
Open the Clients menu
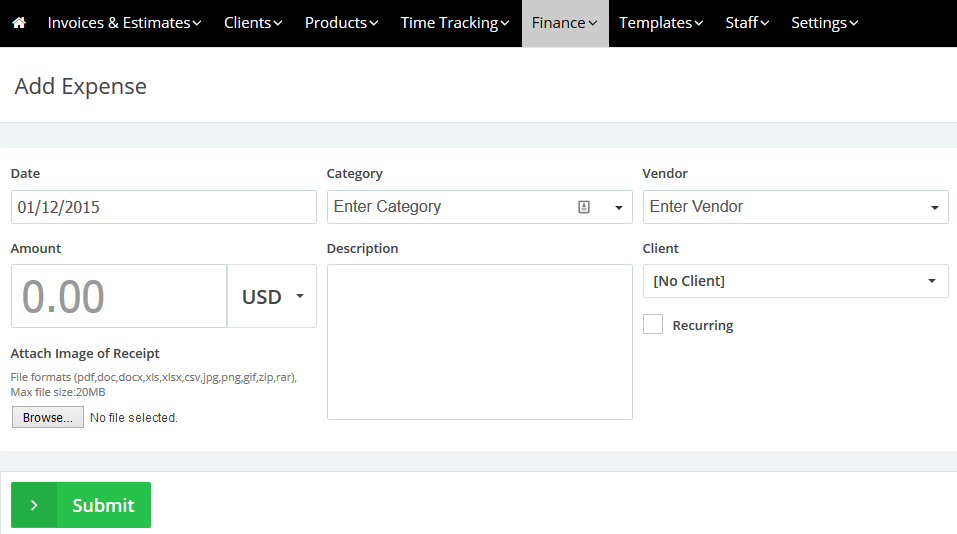pos(252,23)
